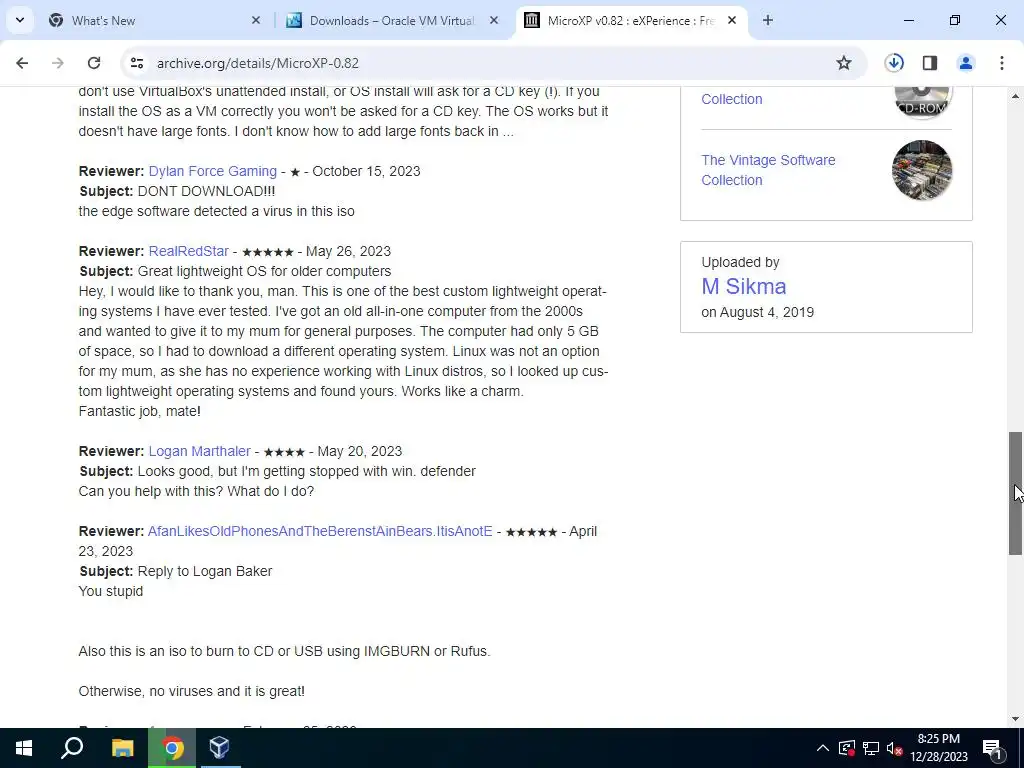Open Windows taskbar search

[x=72, y=748]
